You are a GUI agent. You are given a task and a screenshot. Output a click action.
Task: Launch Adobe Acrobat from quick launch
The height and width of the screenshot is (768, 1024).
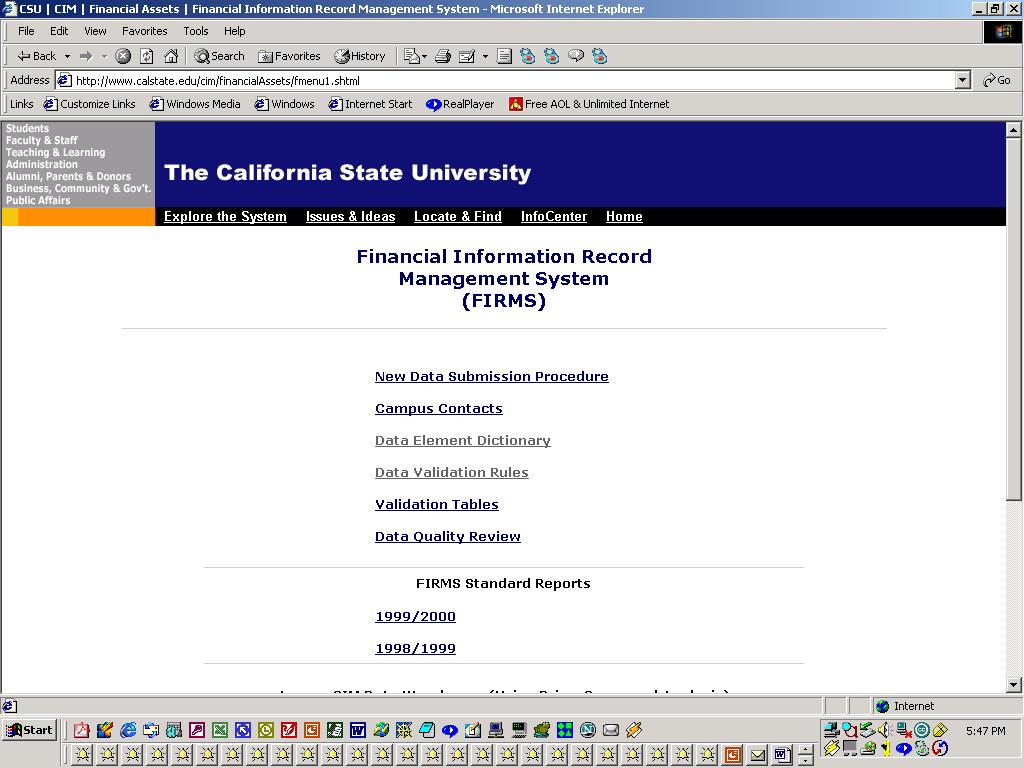(x=81, y=730)
